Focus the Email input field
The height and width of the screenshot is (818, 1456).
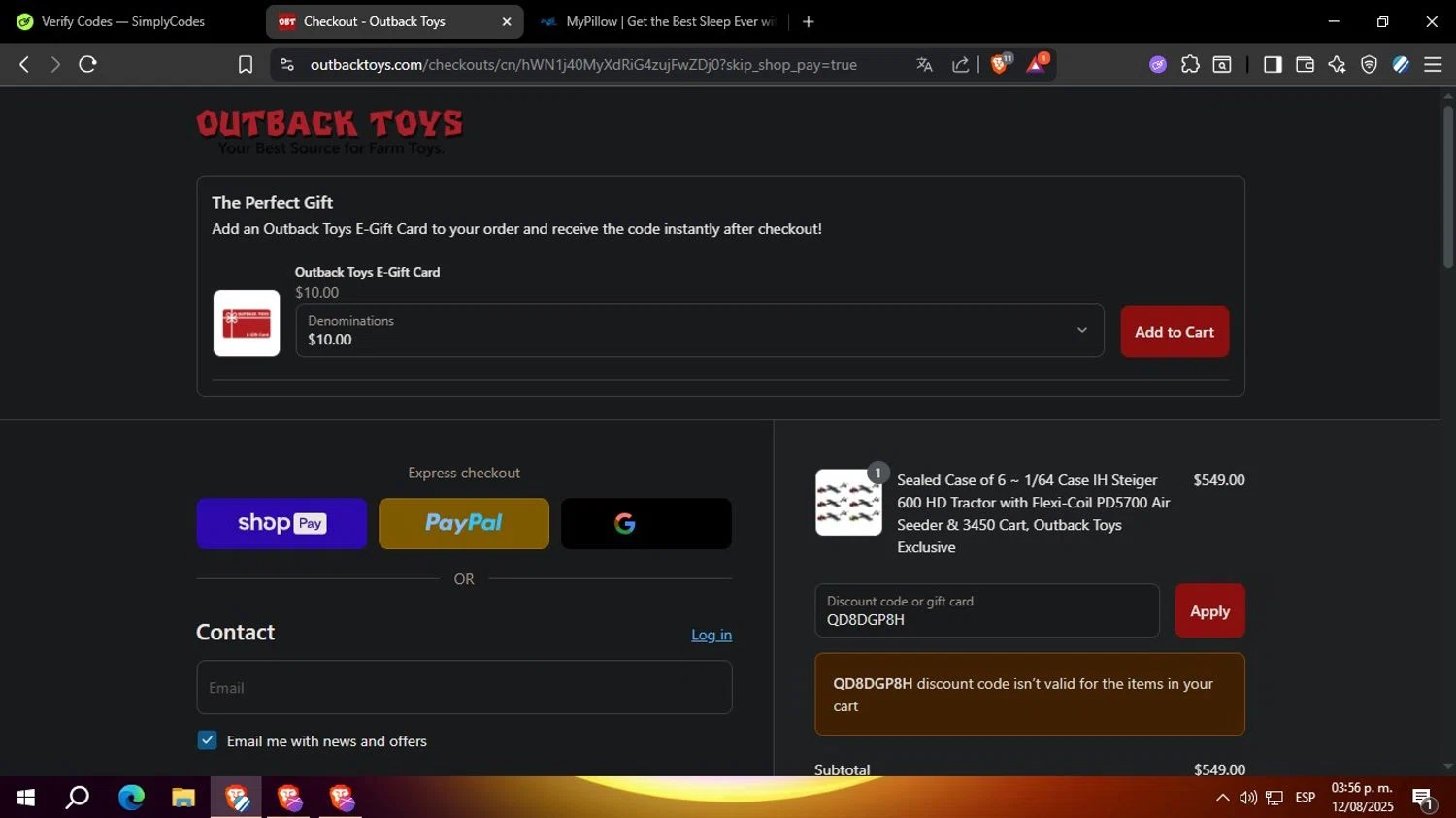pos(464,687)
